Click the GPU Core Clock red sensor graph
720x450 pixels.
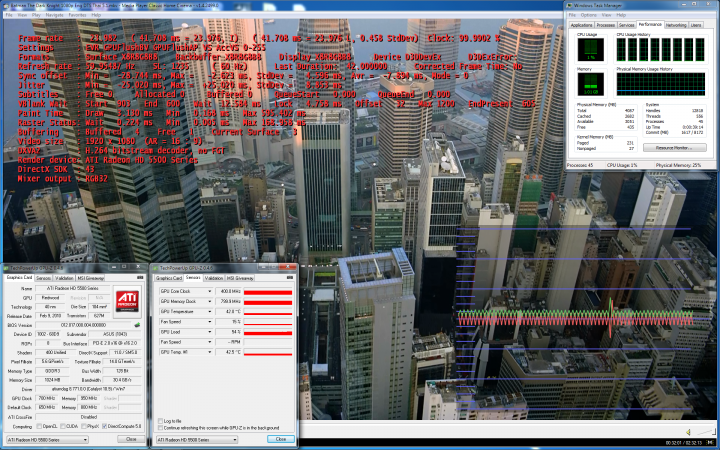point(268,292)
